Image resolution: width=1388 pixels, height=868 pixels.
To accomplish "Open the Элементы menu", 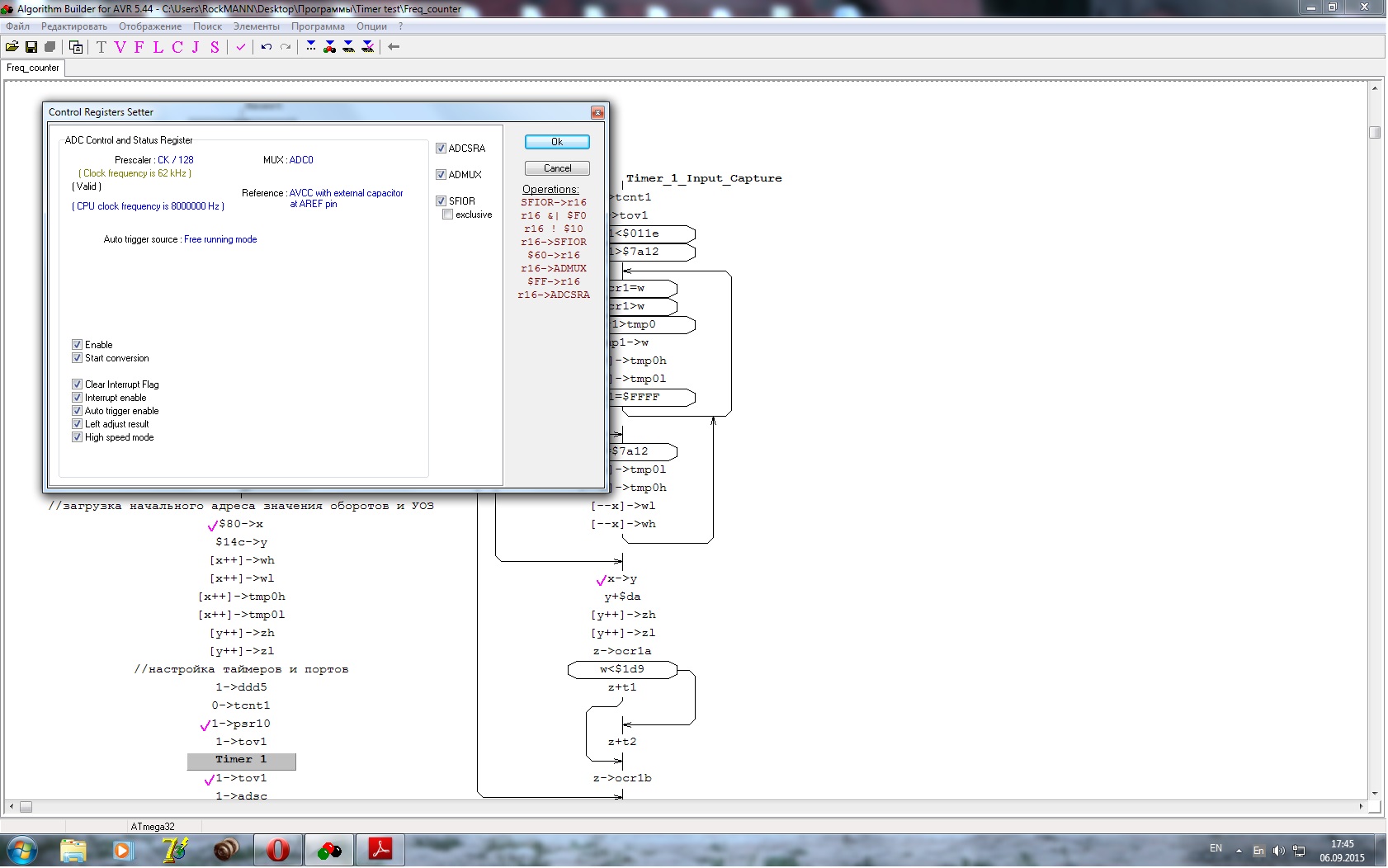I will click(256, 26).
